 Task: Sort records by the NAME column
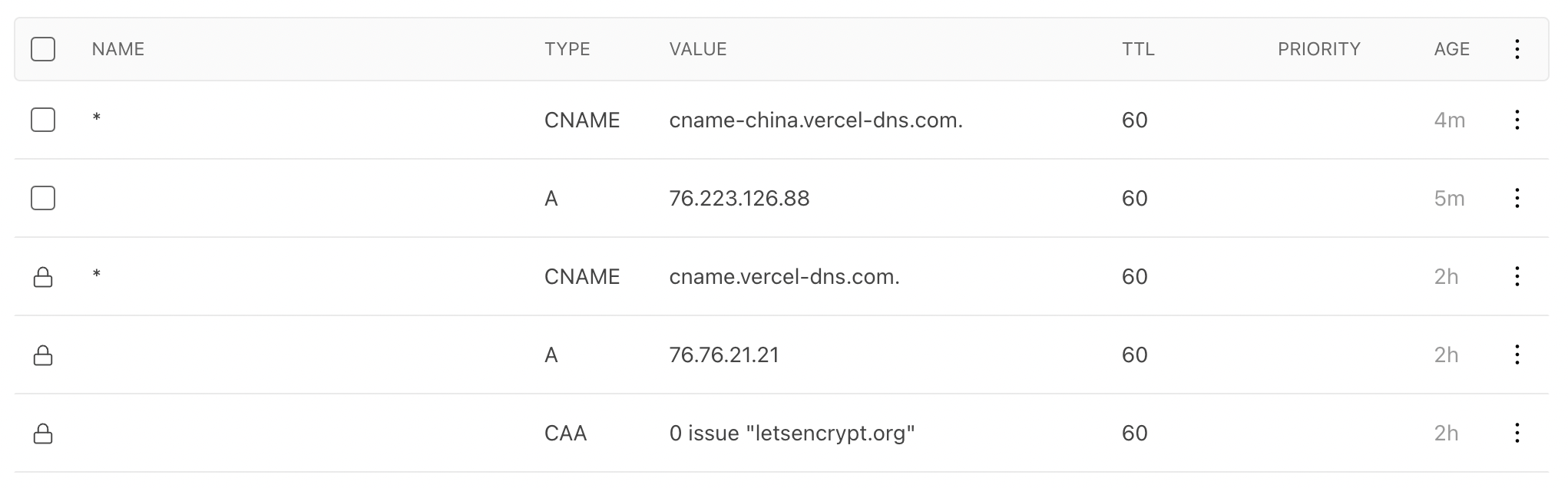pyautogui.click(x=117, y=49)
